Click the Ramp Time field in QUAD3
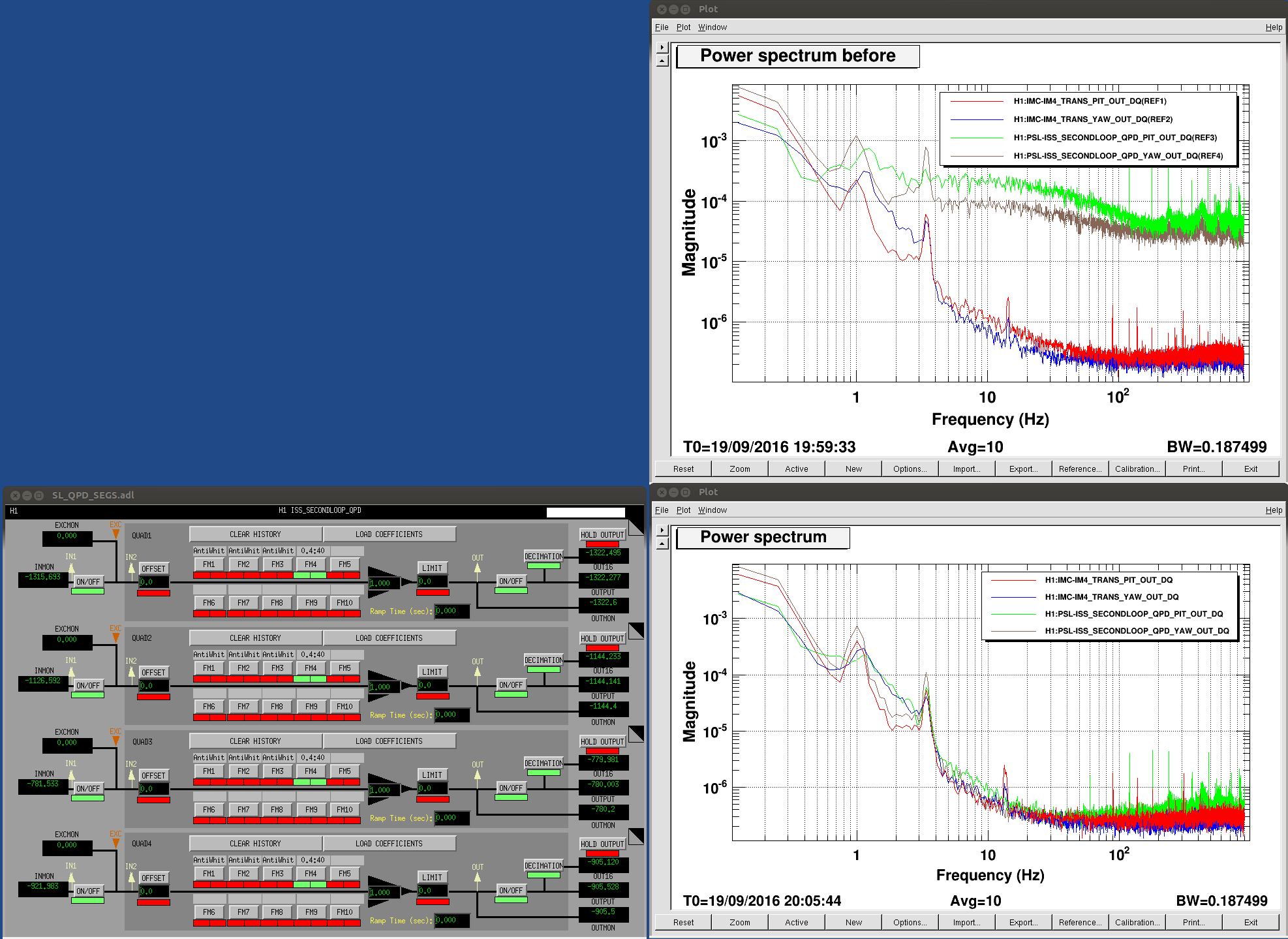 [452, 818]
